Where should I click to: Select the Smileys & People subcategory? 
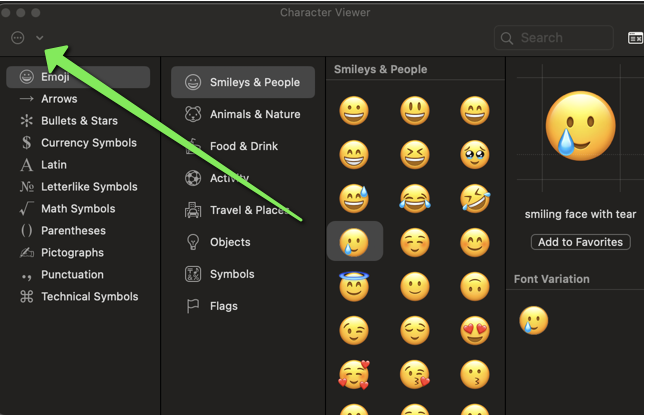click(243, 82)
